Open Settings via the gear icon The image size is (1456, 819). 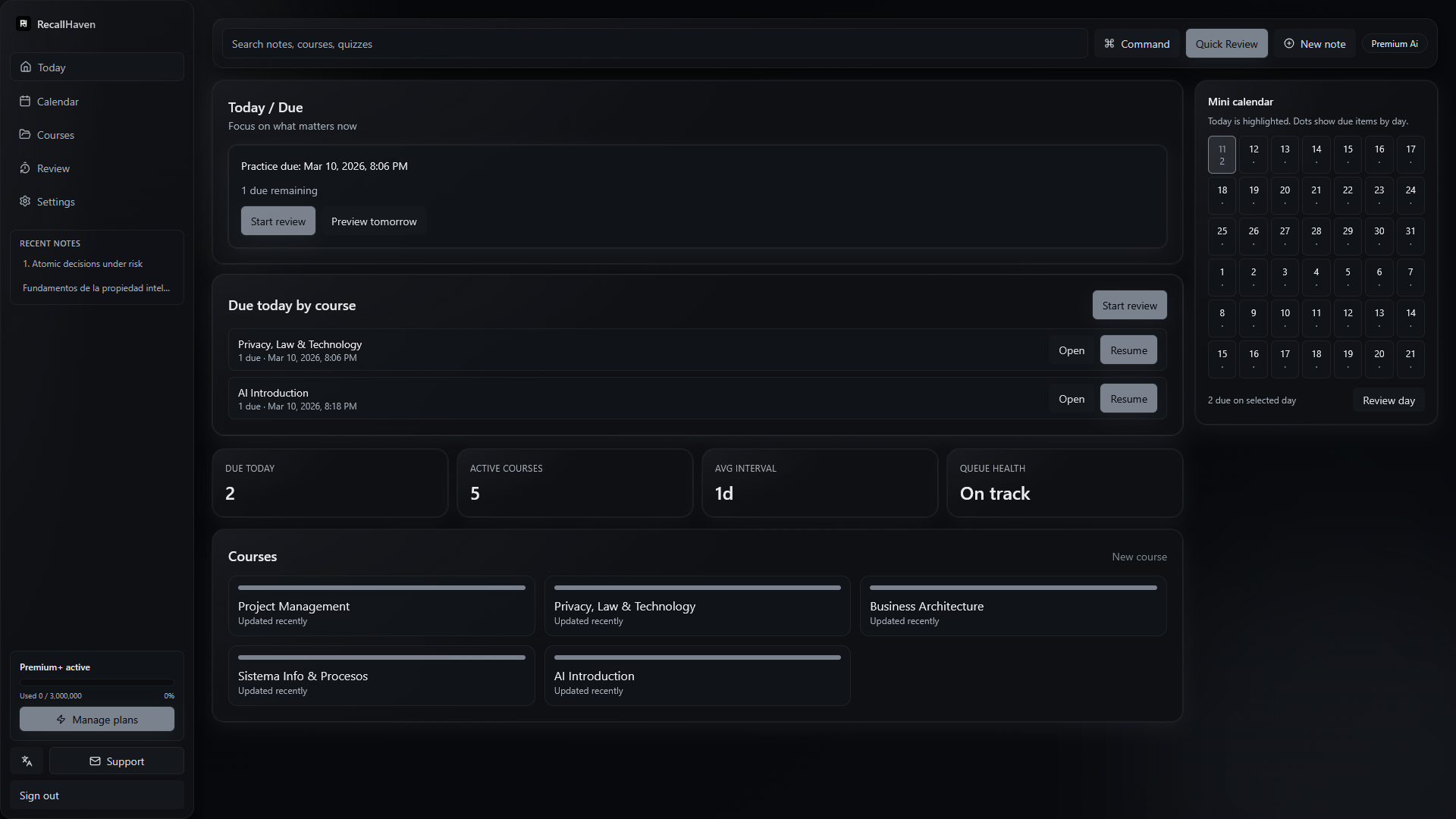[26, 201]
